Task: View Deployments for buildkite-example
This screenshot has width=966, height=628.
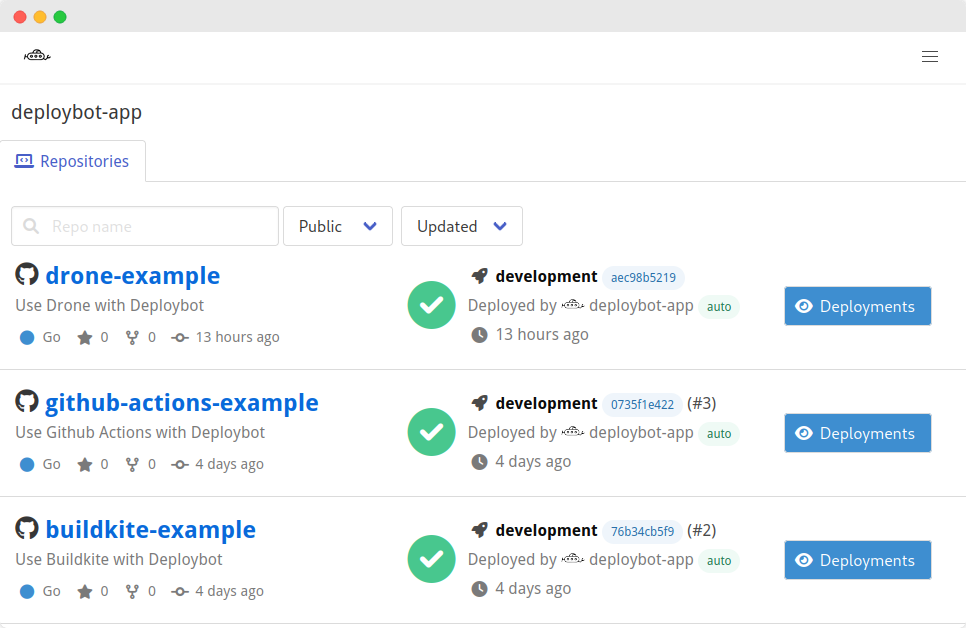Action: coord(858,560)
